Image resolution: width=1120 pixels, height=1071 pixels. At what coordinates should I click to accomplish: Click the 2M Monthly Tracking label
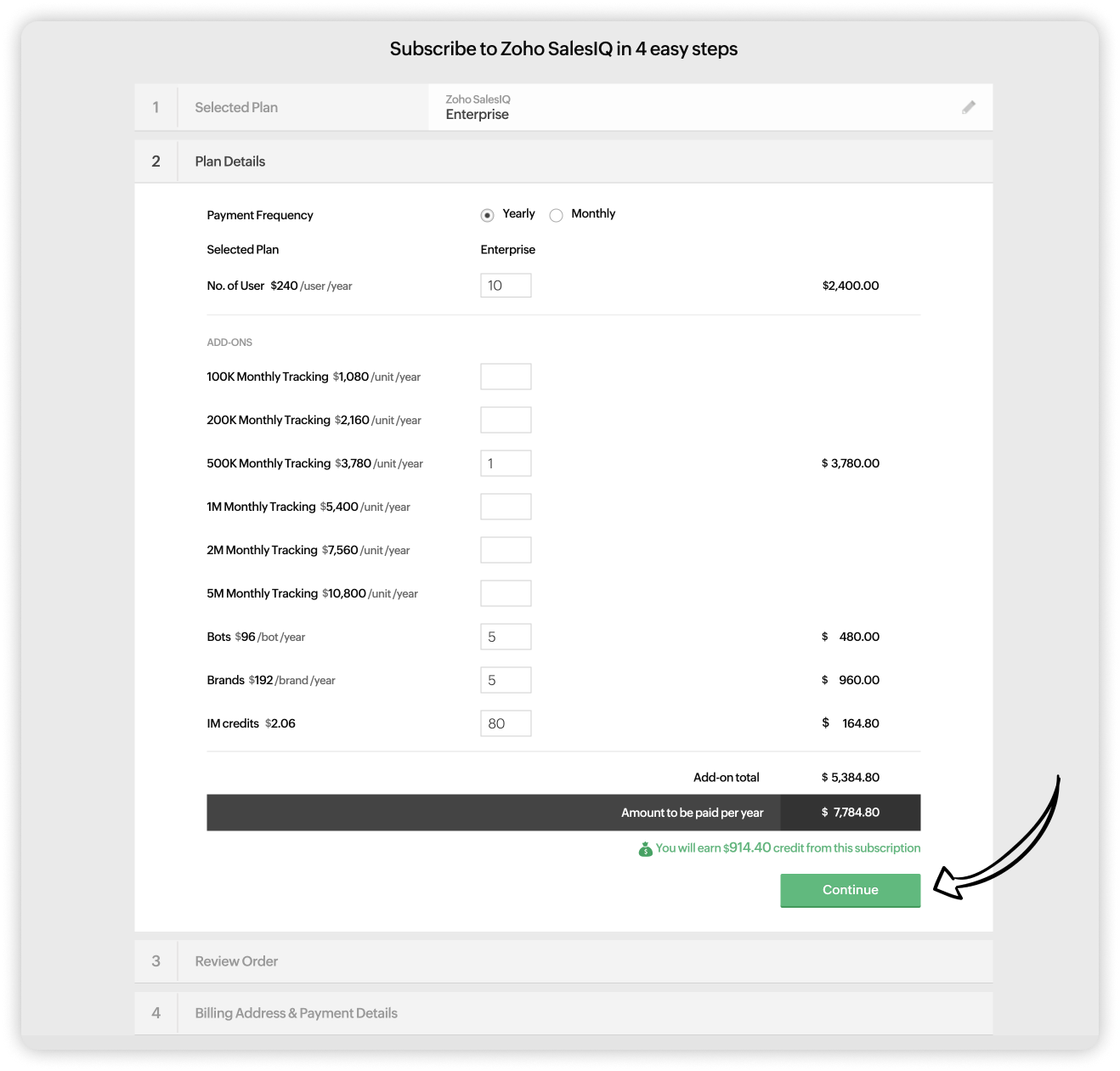pos(308,550)
